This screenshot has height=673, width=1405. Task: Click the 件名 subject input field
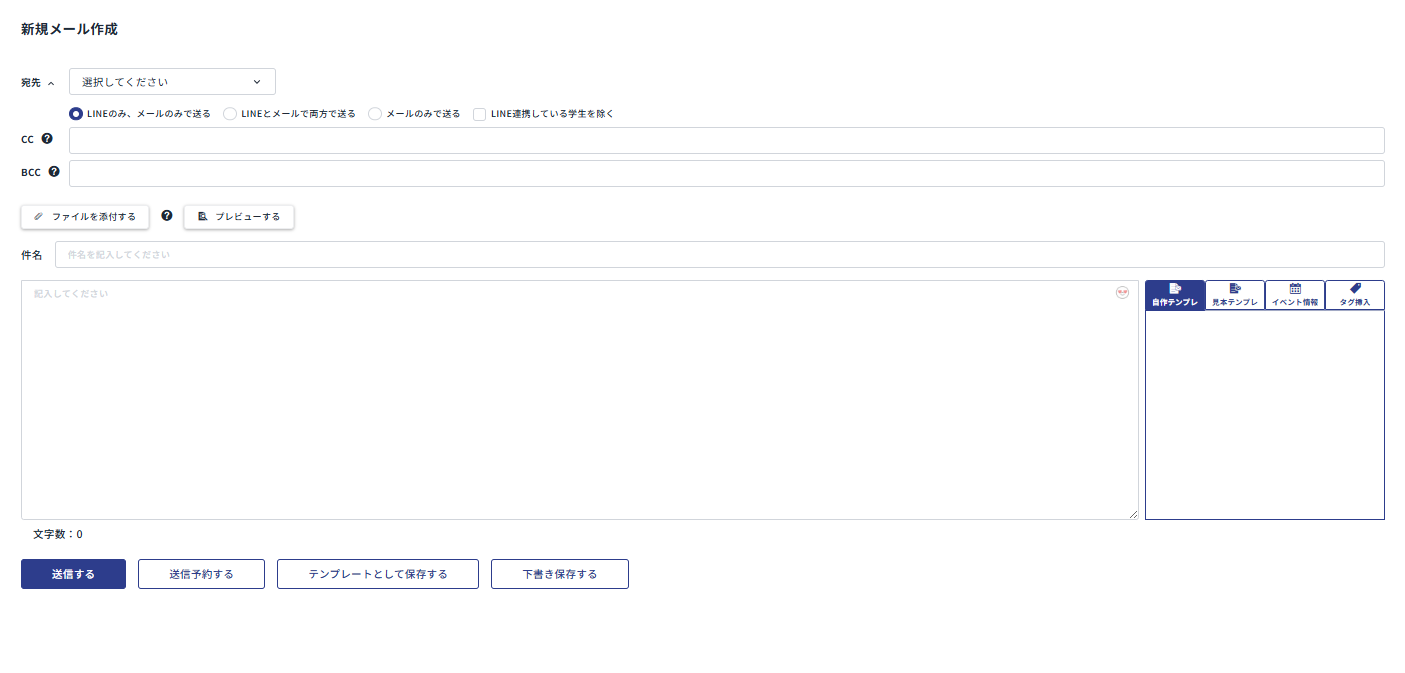pos(719,255)
